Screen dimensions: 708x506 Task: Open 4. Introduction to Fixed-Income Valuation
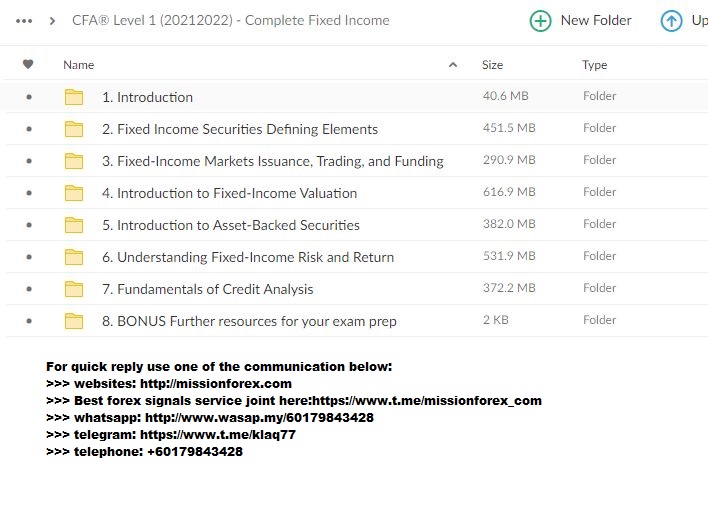point(229,193)
